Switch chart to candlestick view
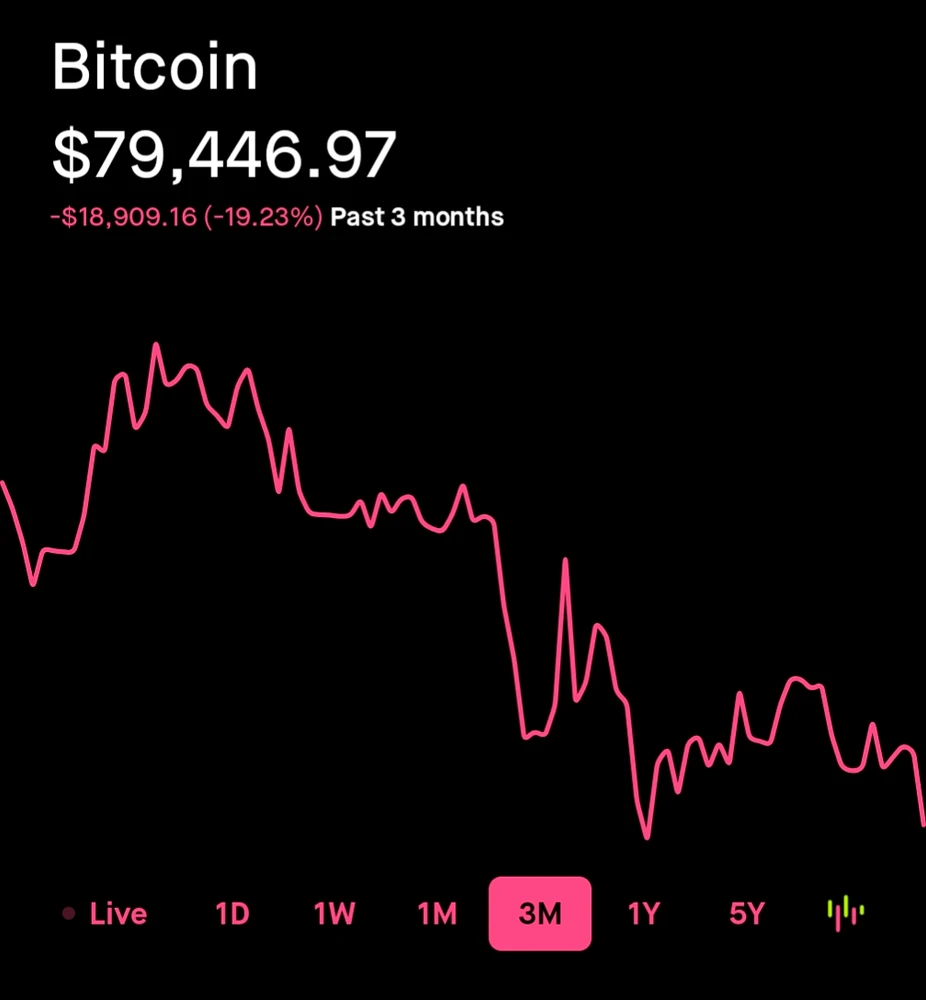The image size is (926, 1000). pos(845,912)
